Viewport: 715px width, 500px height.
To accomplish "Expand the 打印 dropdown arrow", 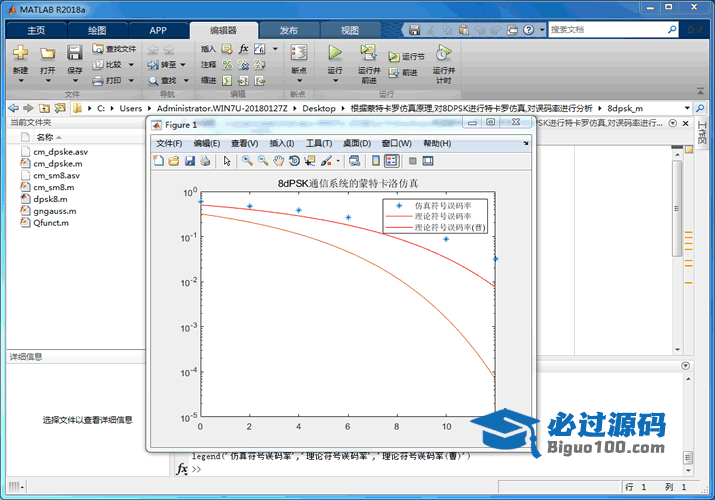I will (131, 81).
